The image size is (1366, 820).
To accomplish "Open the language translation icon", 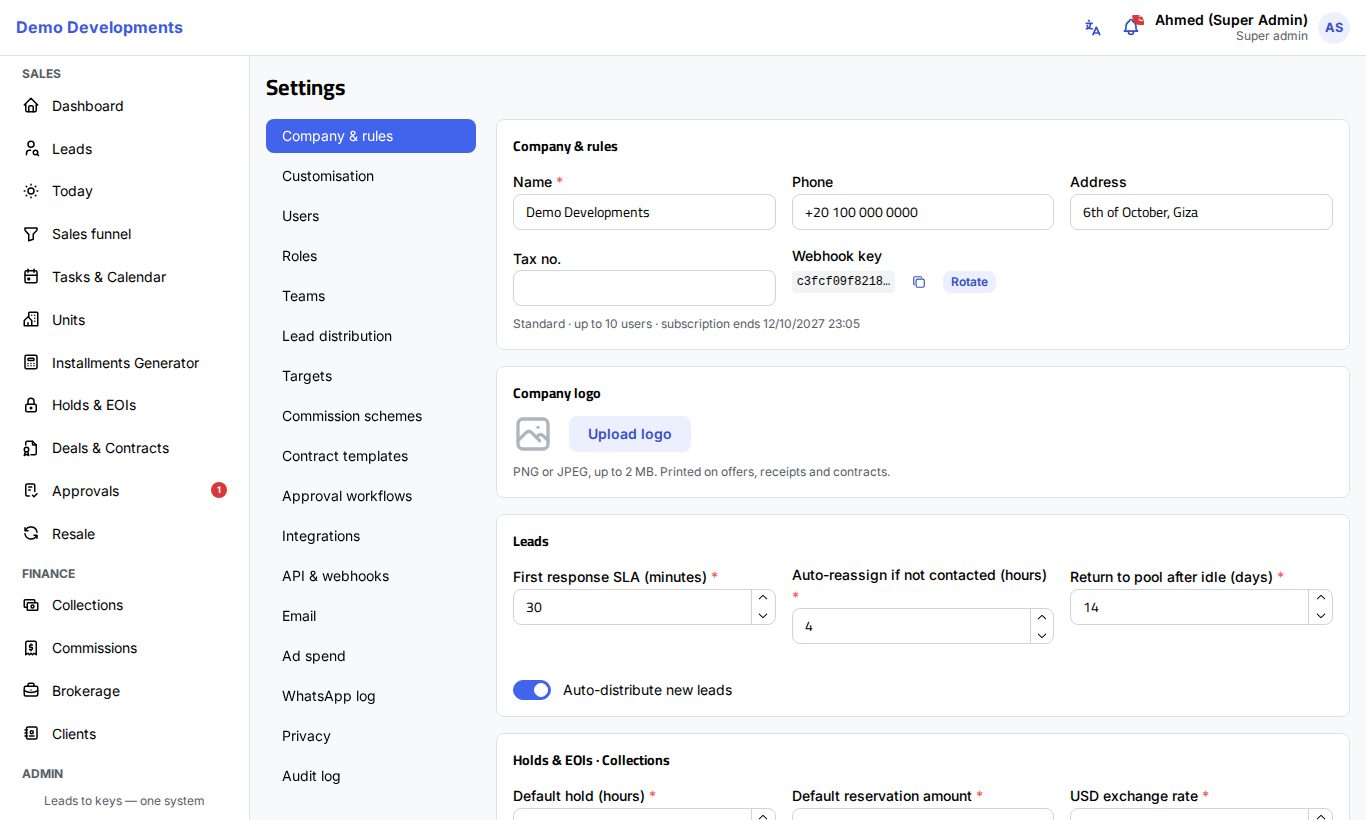I will point(1093,28).
